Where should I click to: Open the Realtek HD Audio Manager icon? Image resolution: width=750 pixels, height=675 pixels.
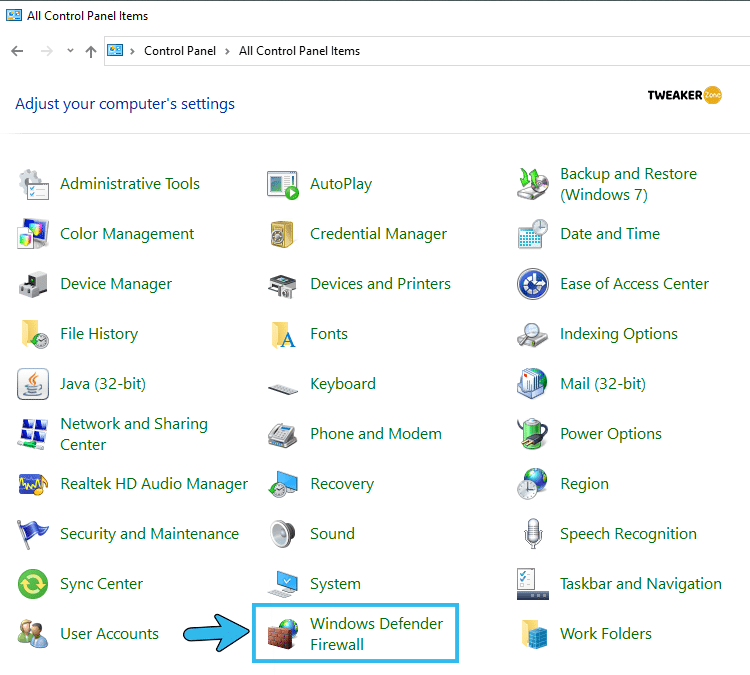(33, 485)
